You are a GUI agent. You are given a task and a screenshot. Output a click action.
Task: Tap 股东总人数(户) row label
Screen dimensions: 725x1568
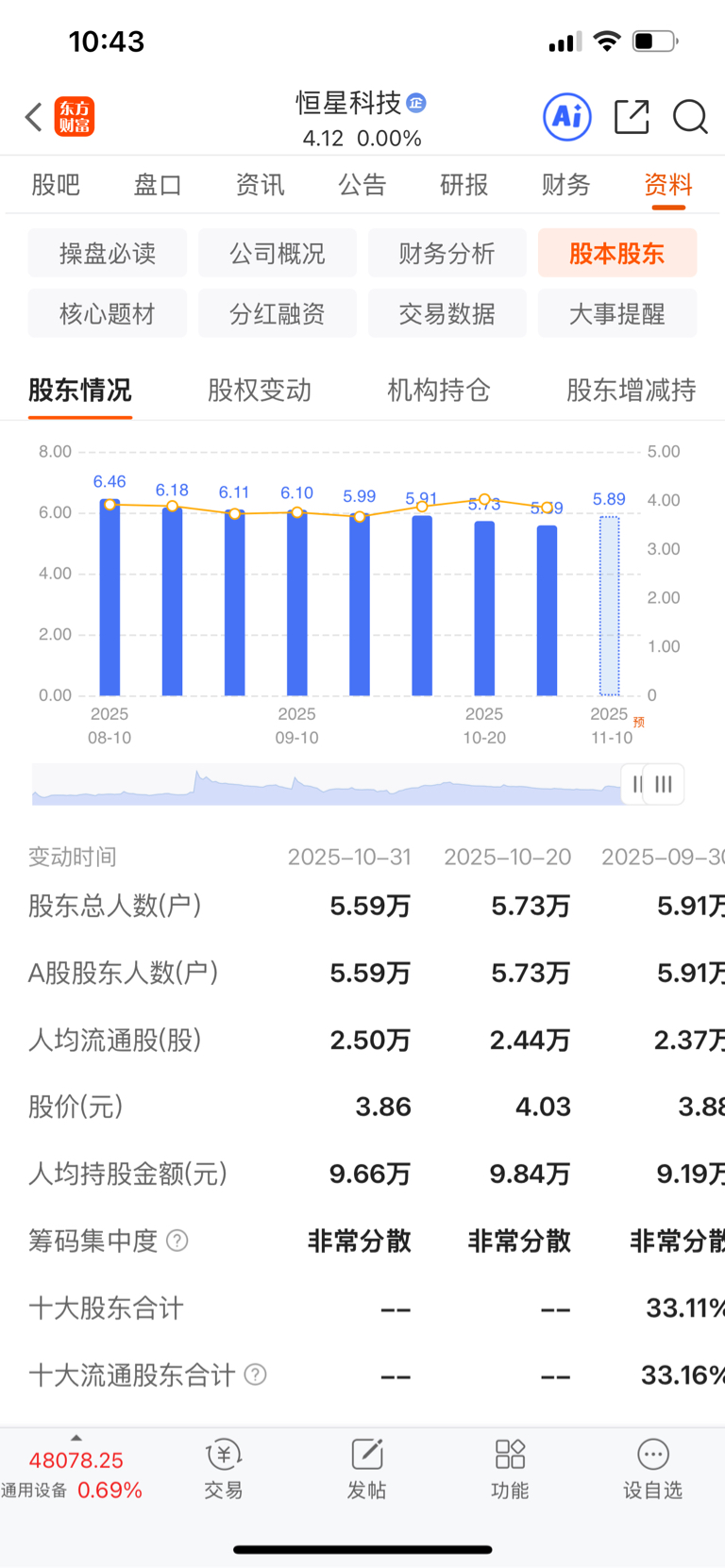[x=115, y=906]
